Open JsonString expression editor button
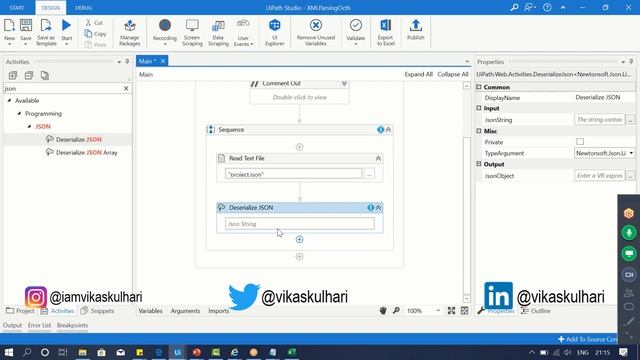The height and width of the screenshot is (360, 640). click(x=630, y=120)
